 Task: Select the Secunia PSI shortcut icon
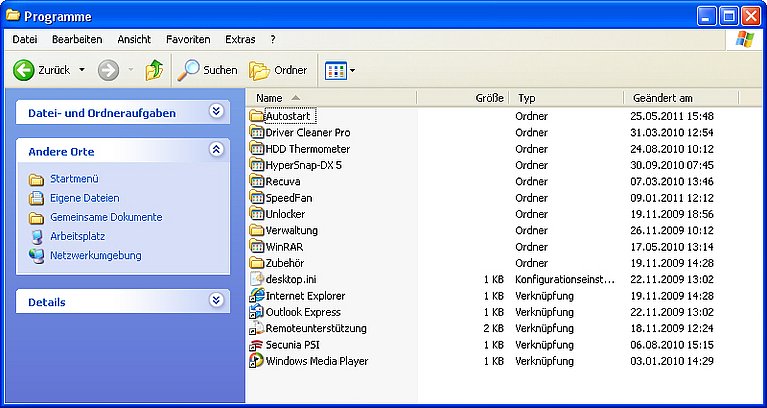257,345
